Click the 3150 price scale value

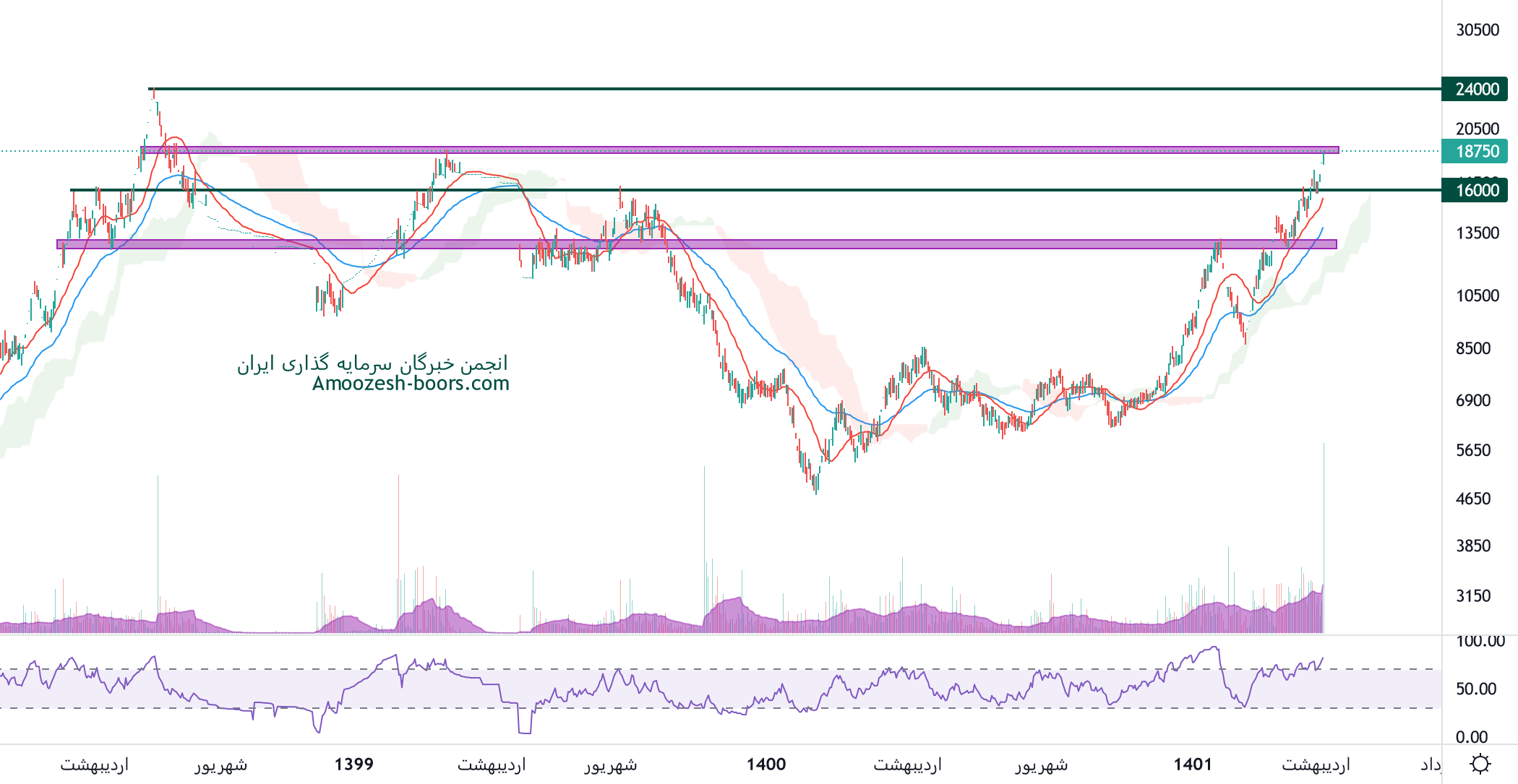point(1473,596)
